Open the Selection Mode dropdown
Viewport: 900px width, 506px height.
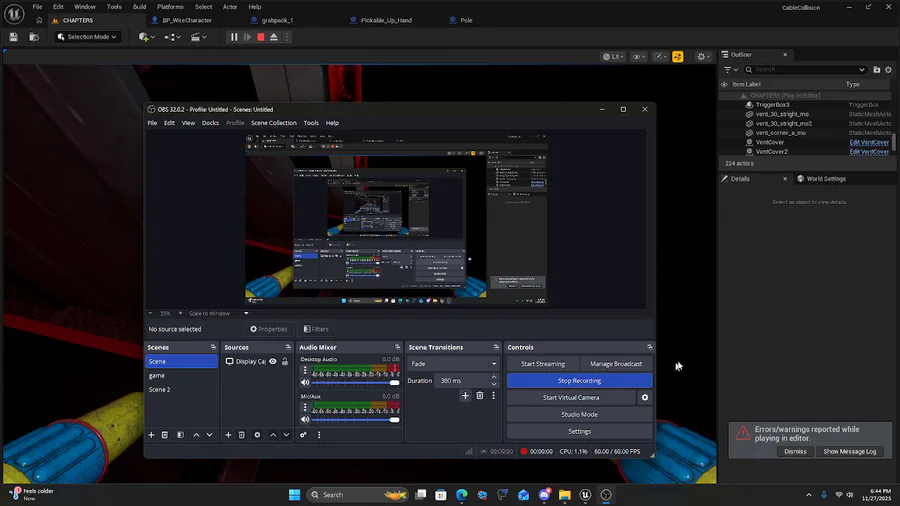[87, 37]
